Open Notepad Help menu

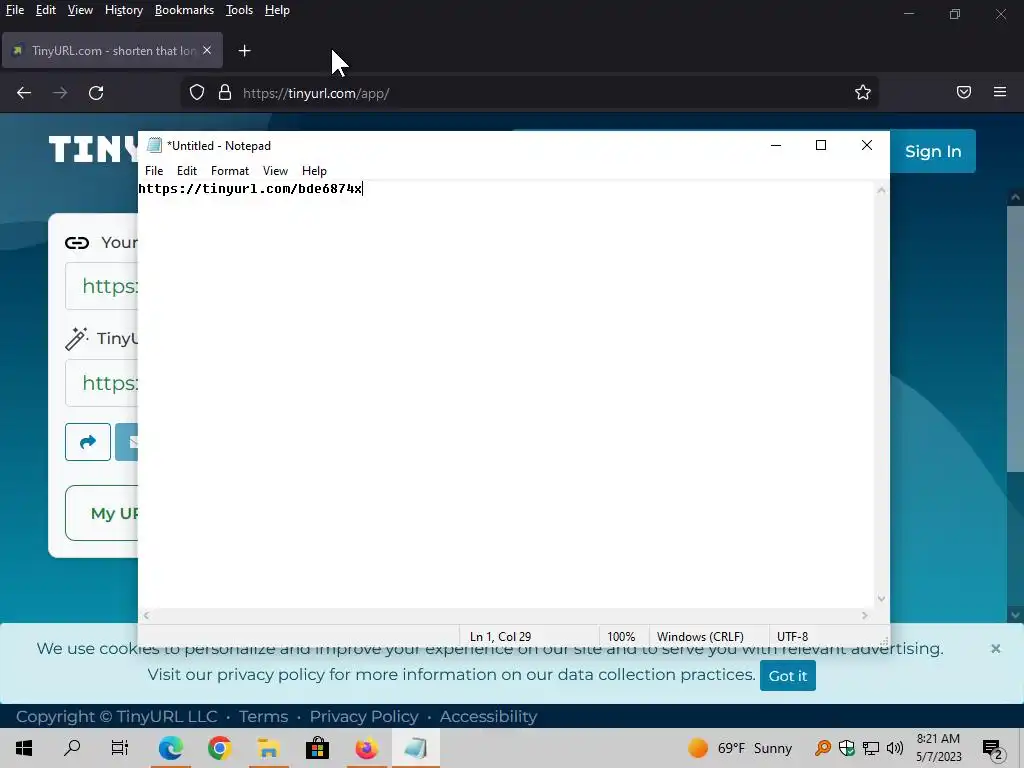click(x=314, y=170)
